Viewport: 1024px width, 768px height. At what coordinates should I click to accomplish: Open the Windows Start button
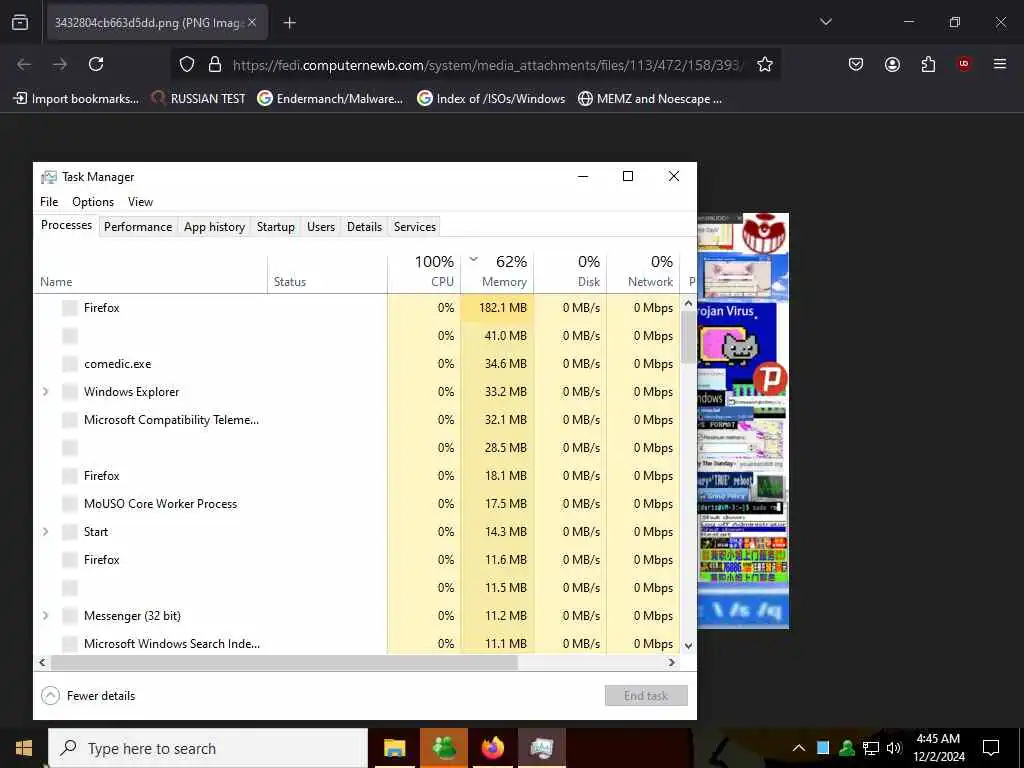[24, 748]
